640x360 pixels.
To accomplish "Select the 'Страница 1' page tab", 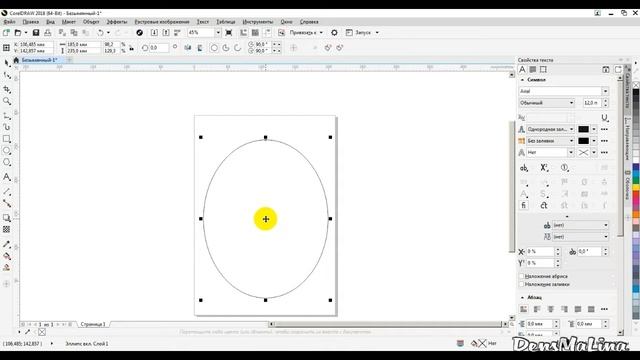I will pos(93,324).
